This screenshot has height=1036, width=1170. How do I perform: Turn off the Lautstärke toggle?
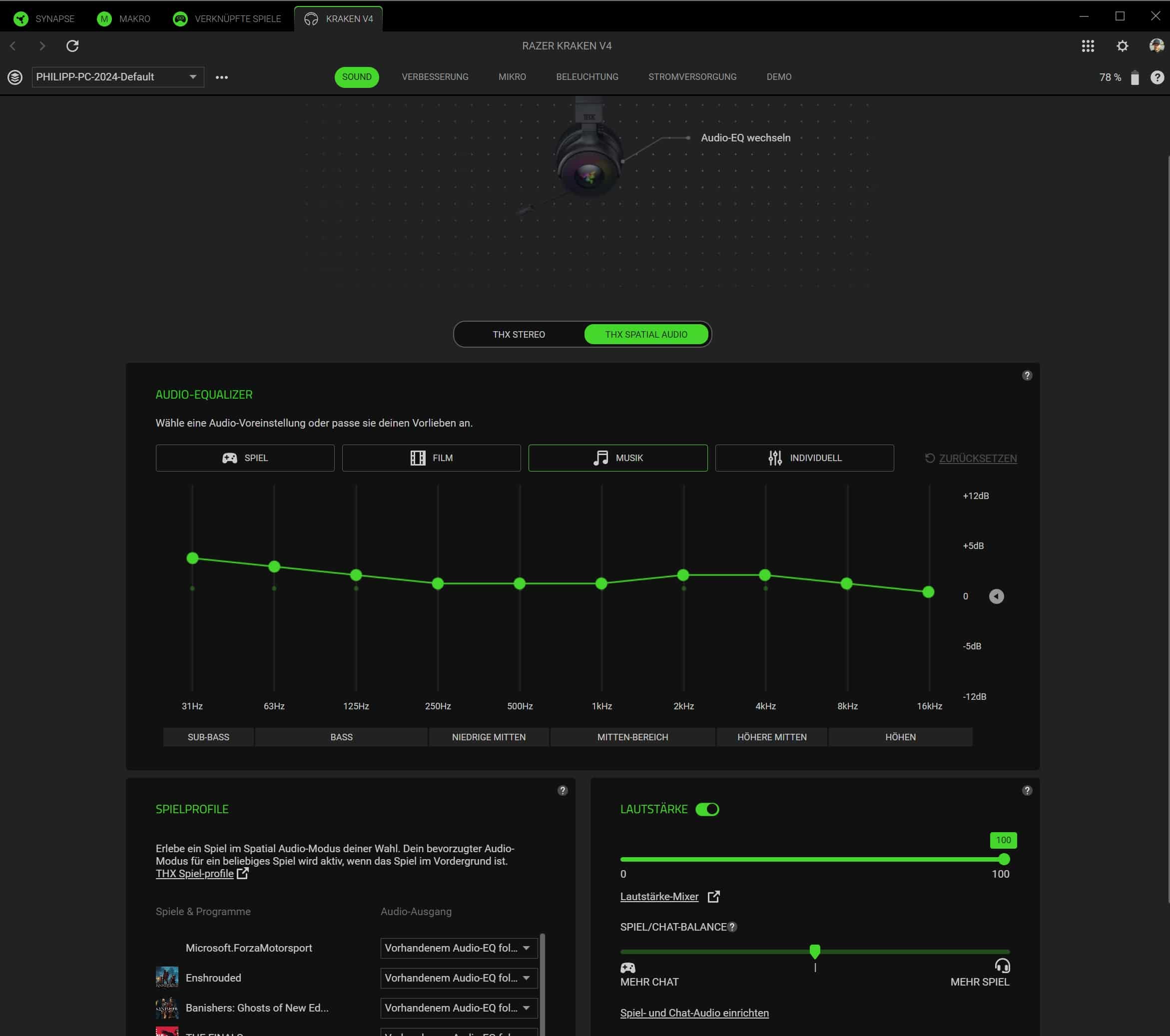(707, 809)
